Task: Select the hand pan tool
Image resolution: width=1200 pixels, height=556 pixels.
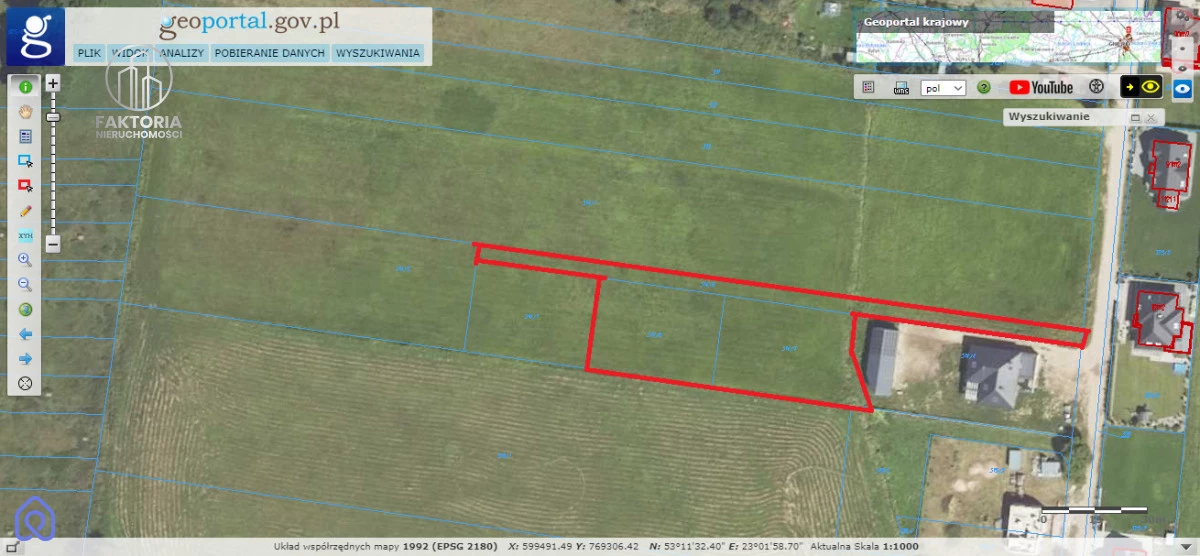Action: [25, 111]
